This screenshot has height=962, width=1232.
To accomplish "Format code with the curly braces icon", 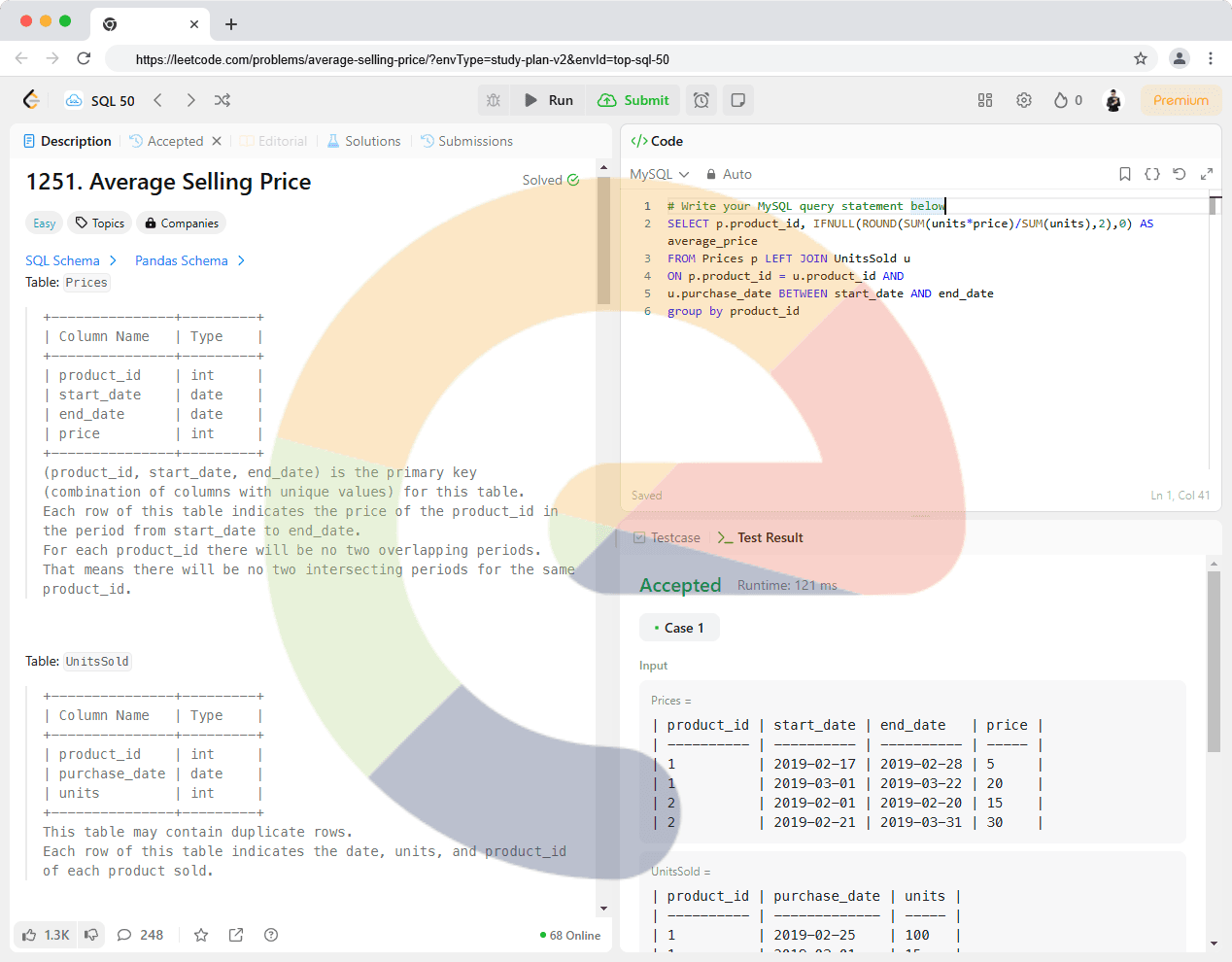I will [1152, 174].
